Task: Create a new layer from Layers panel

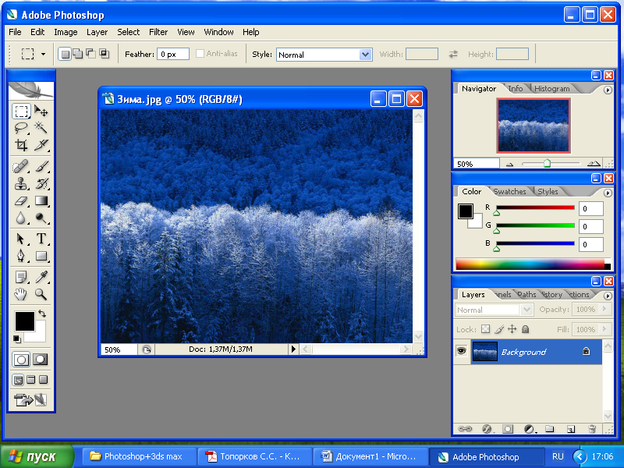Action: 571,429
